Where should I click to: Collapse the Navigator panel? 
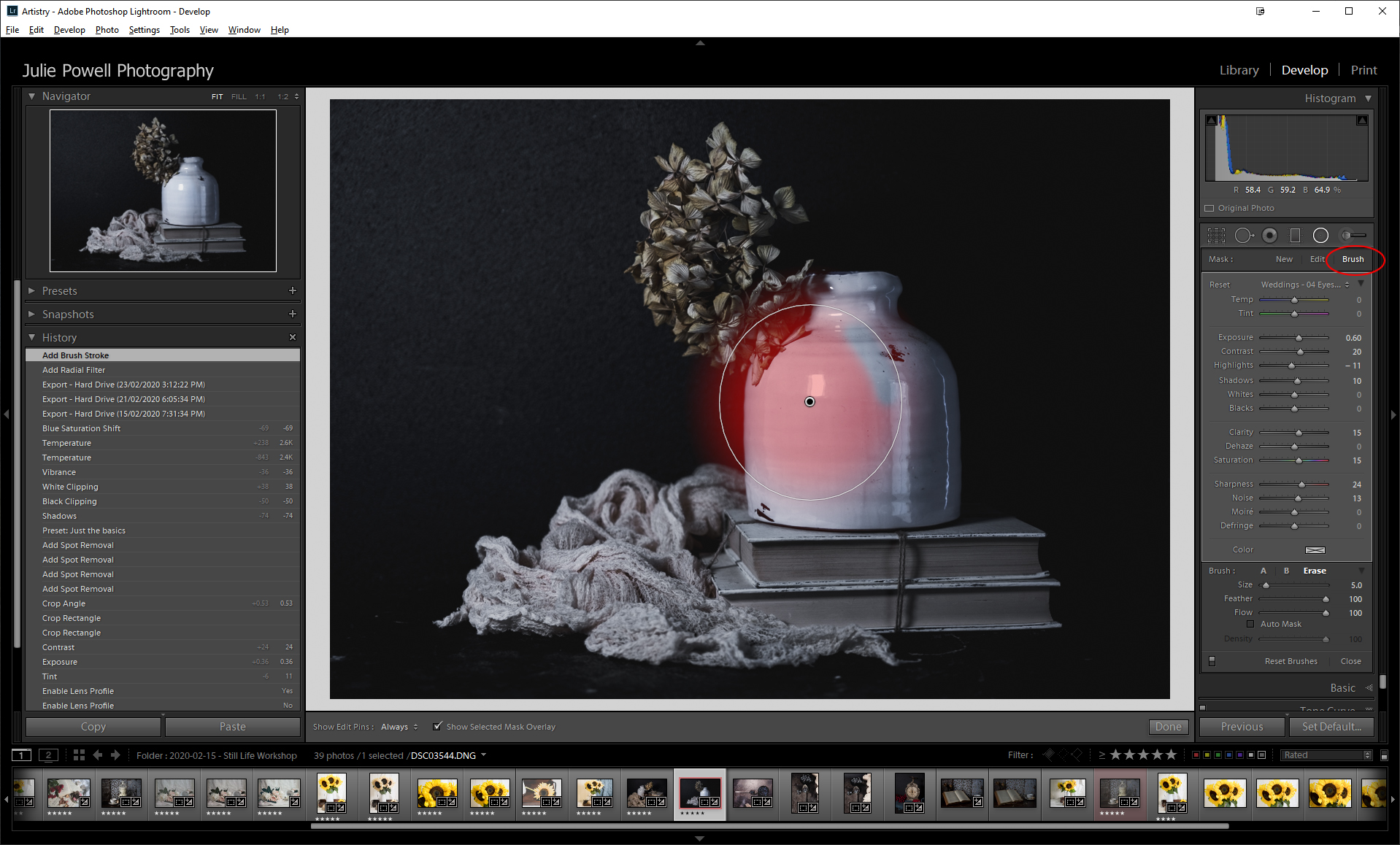[x=31, y=96]
